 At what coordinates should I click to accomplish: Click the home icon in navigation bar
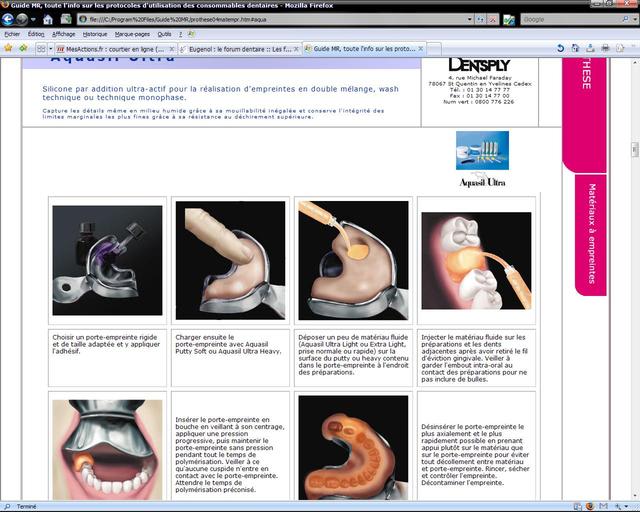pos(48,19)
